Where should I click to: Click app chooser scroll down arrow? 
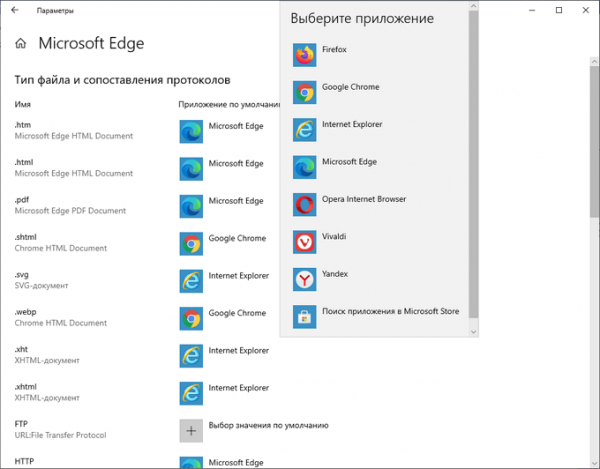473,332
